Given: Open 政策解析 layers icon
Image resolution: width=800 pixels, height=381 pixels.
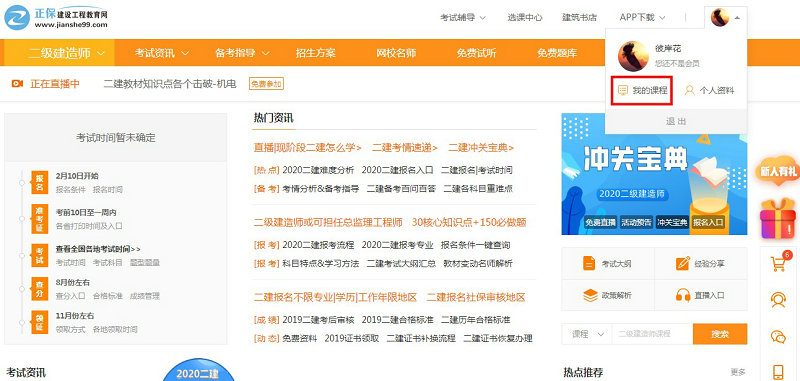Looking at the screenshot, I should [x=590, y=295].
